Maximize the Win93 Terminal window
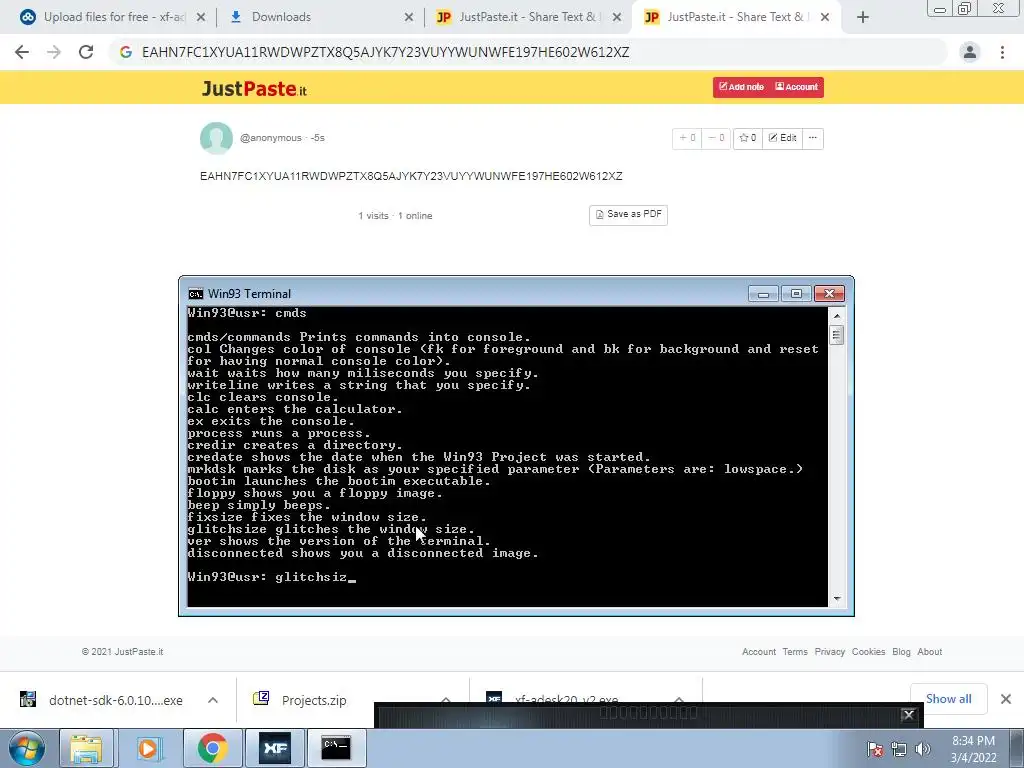This screenshot has width=1024, height=768. point(796,294)
